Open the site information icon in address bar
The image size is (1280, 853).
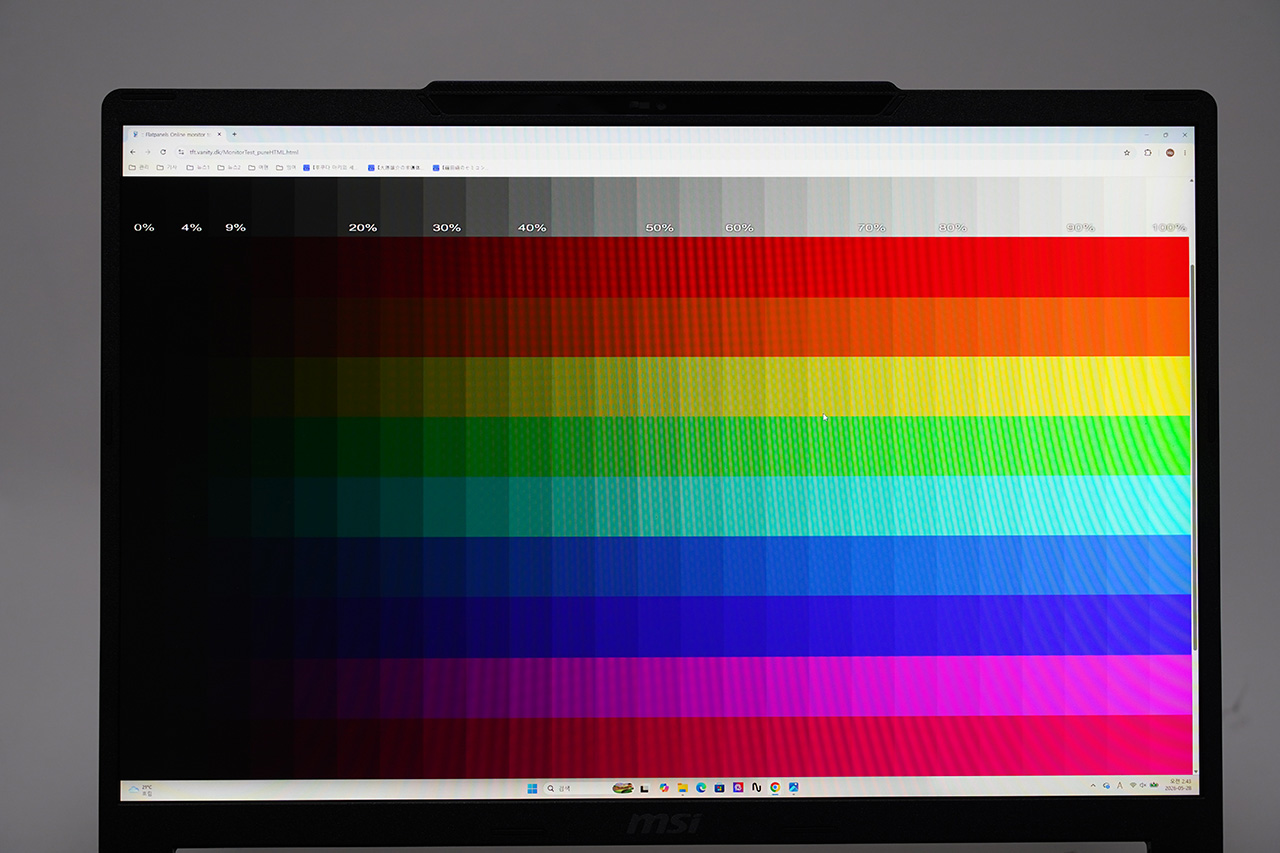(181, 152)
